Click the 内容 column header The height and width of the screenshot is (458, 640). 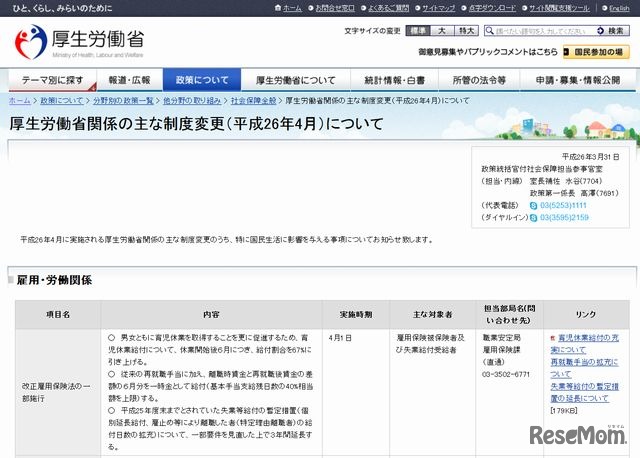(x=211, y=314)
